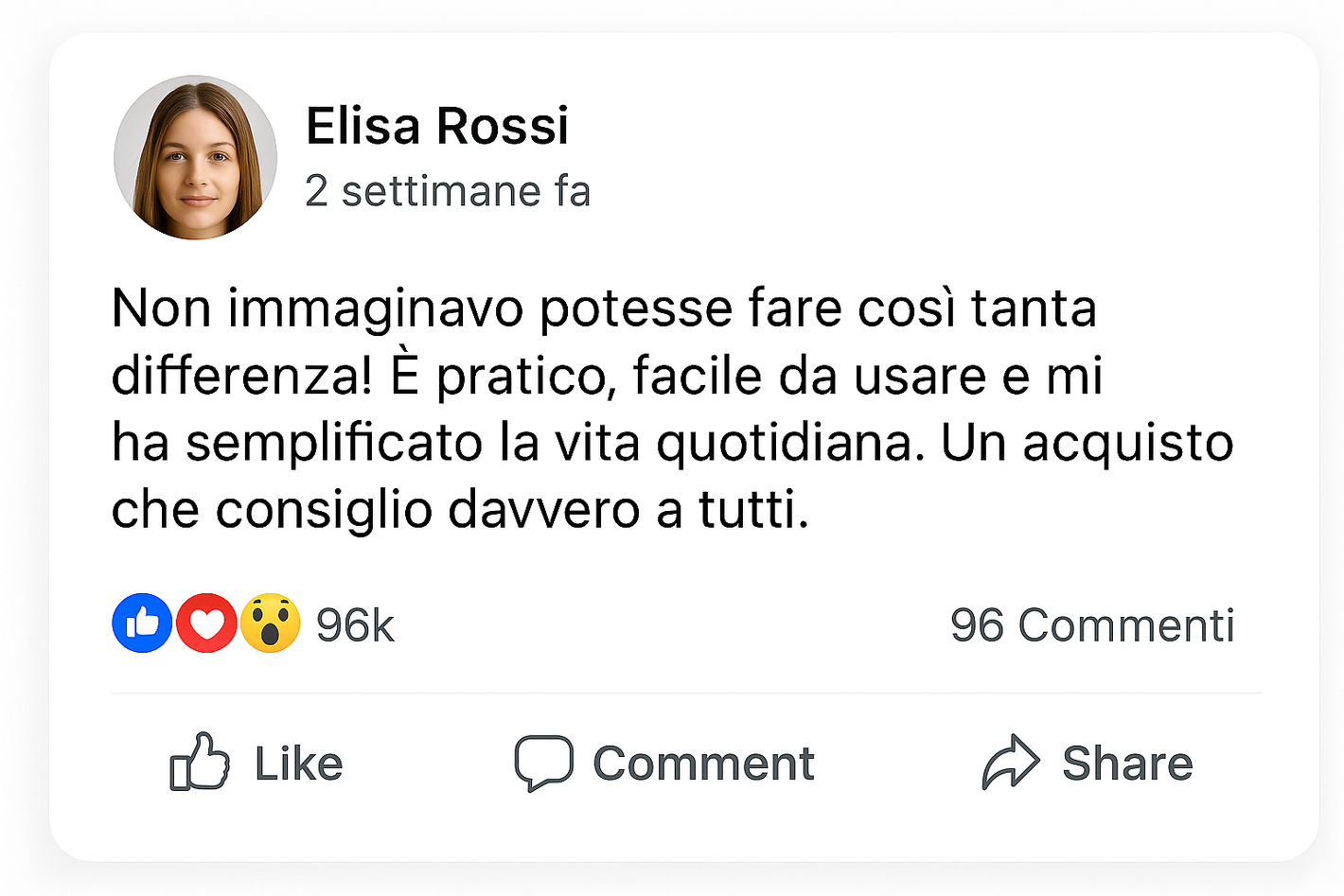Viewport: 1344px width, 896px height.
Task: Click the last line "che consiglio davvero a tutti."
Action: tap(460, 510)
